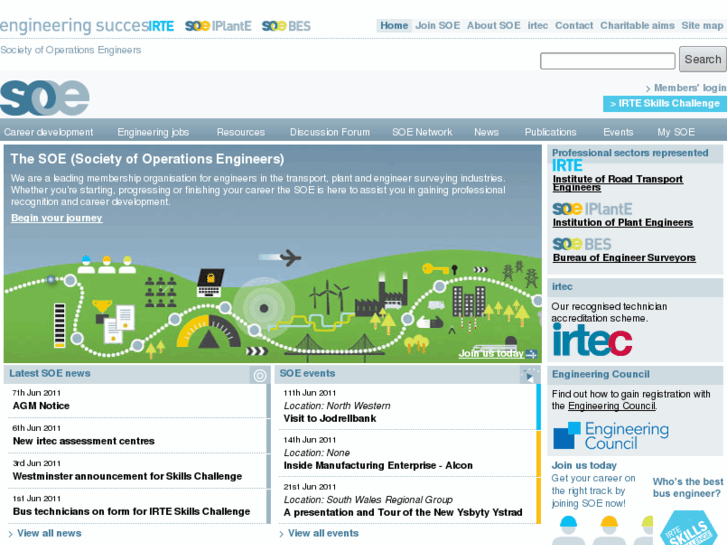Open Discussion Forum menu

coord(330,132)
